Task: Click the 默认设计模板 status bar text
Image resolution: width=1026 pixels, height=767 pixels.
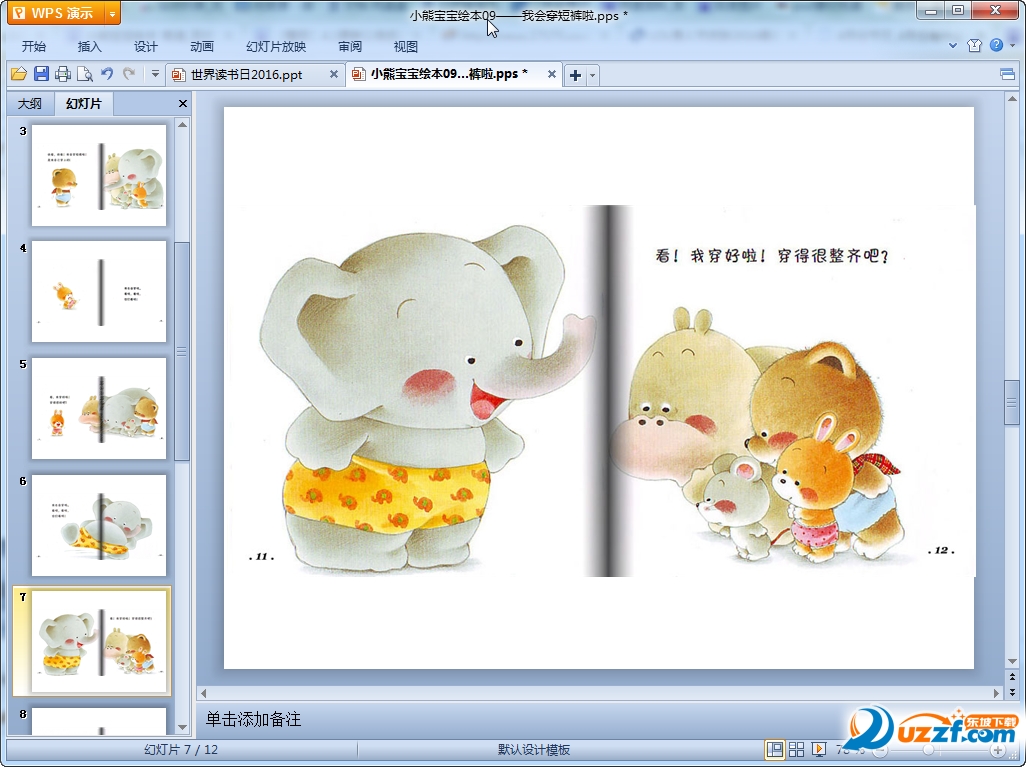Action: (x=534, y=750)
